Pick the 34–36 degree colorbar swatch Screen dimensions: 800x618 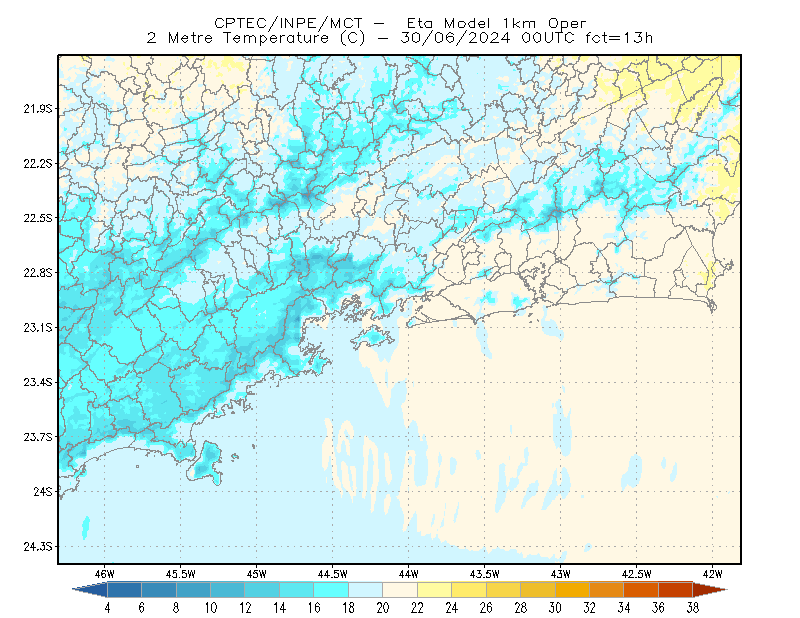[641, 590]
